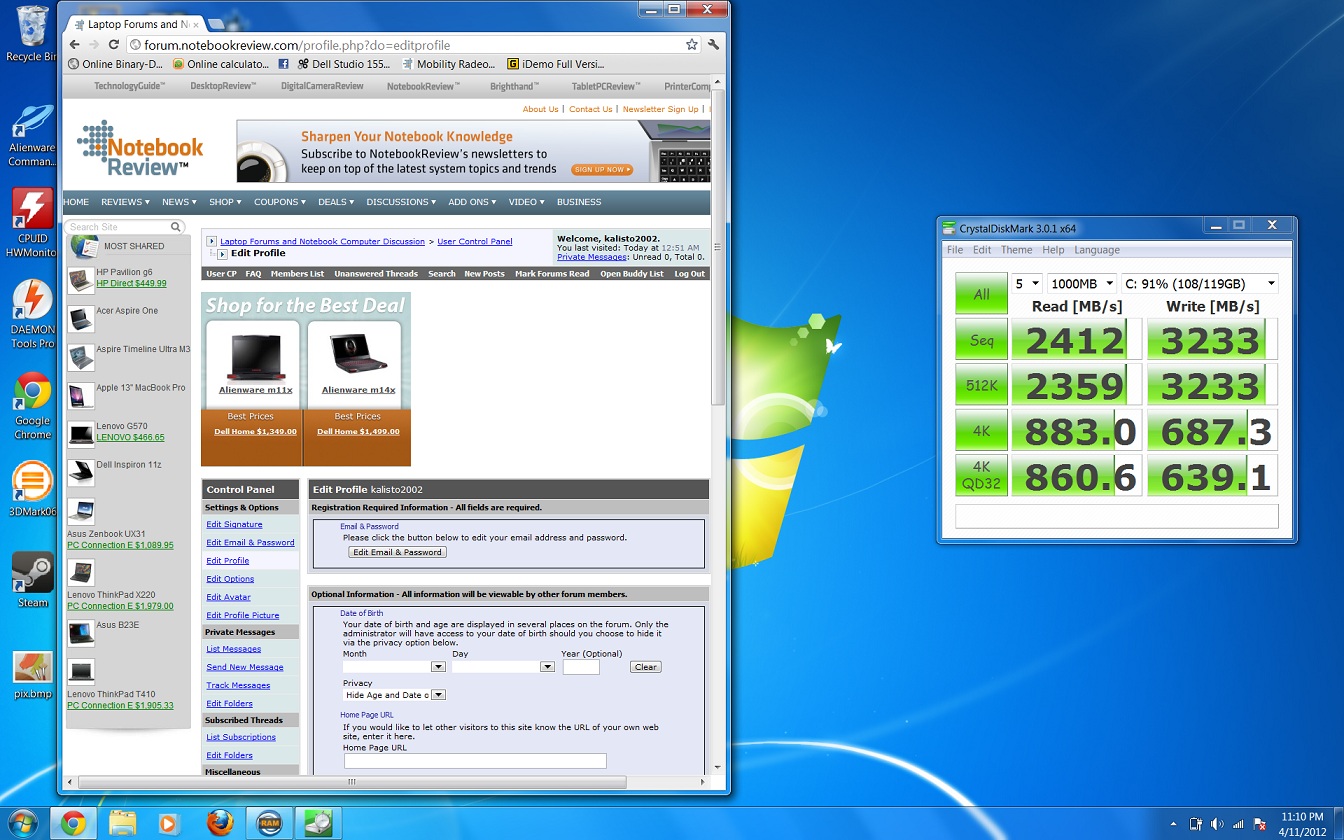This screenshot has height=840, width=1344.
Task: Open Chrome wrench settings menu
Action: (714, 45)
